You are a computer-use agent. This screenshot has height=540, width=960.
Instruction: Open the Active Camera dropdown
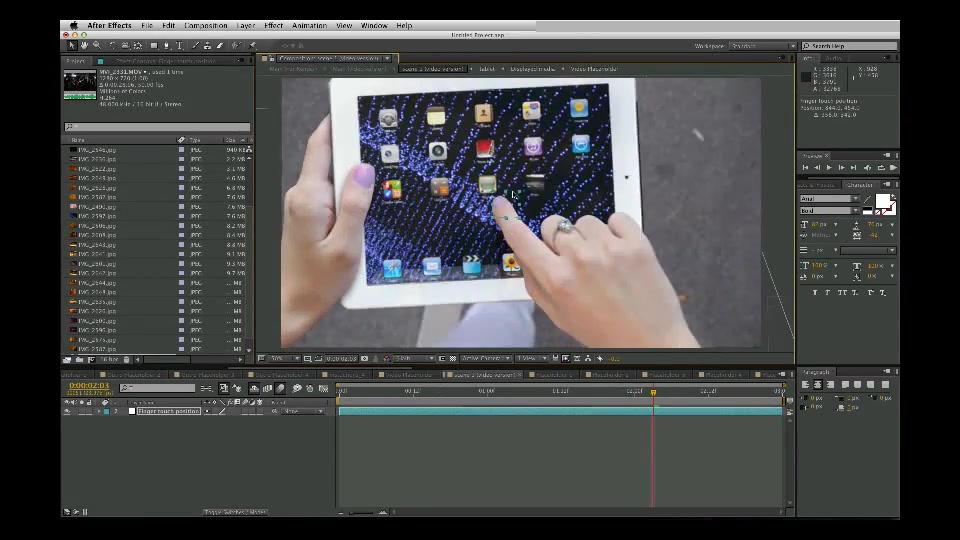click(486, 359)
